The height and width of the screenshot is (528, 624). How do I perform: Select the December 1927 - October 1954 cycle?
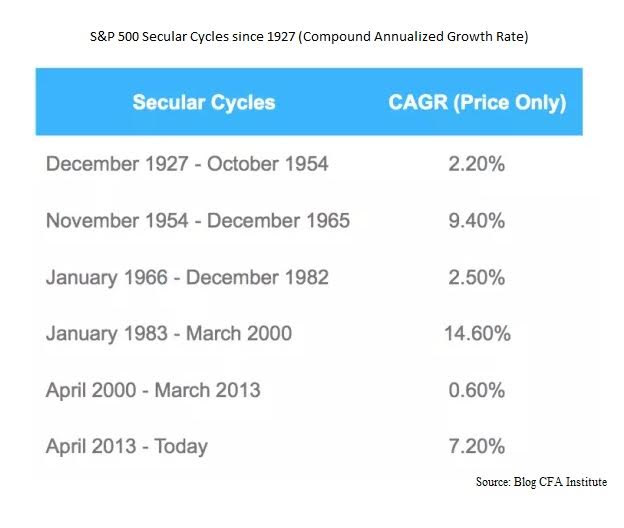tap(187, 163)
